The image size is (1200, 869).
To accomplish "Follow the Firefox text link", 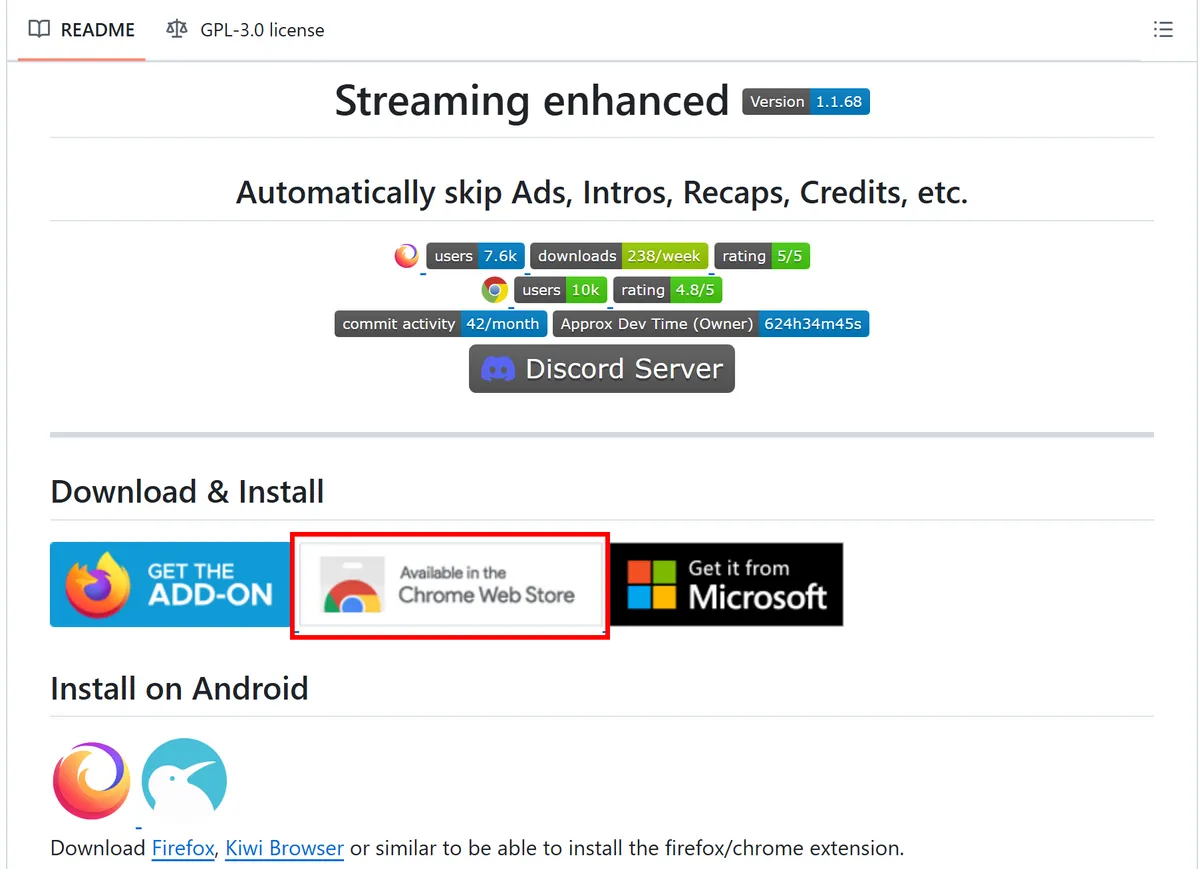I will point(183,848).
